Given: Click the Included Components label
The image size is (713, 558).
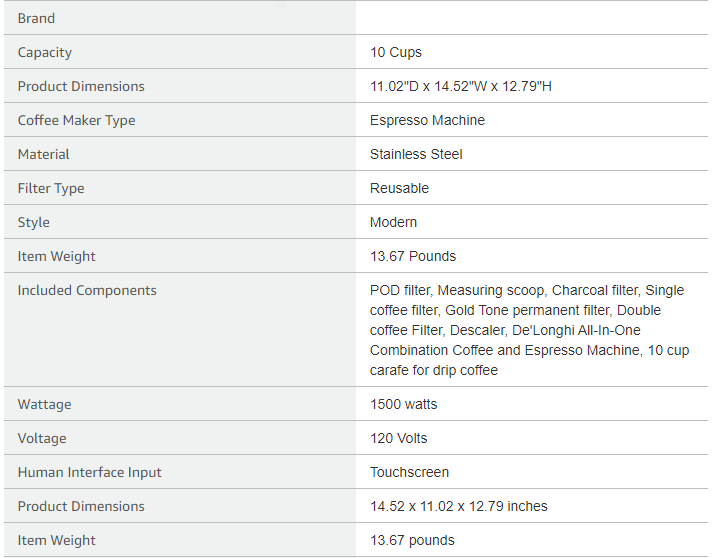Looking at the screenshot, I should point(87,290).
